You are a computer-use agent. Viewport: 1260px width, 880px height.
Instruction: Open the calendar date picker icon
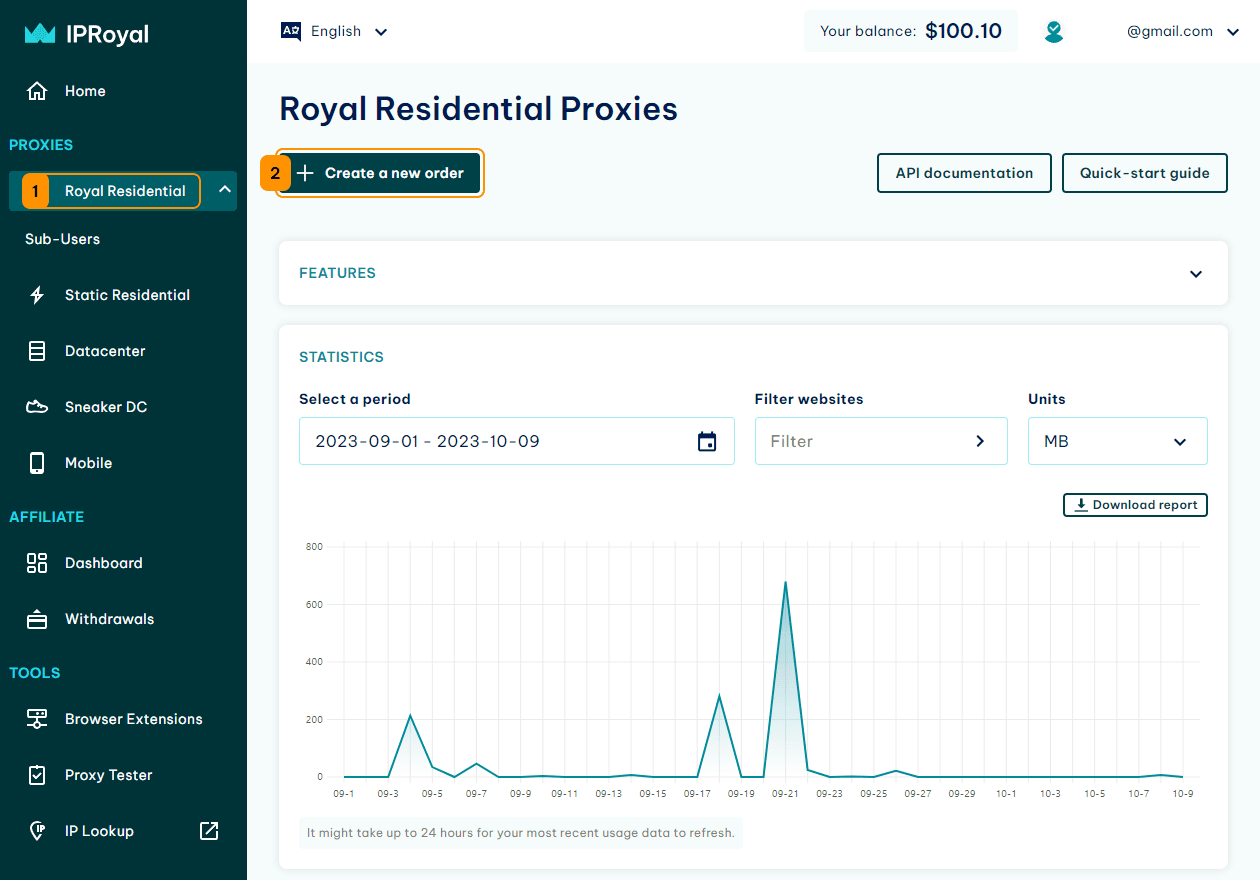tap(707, 441)
